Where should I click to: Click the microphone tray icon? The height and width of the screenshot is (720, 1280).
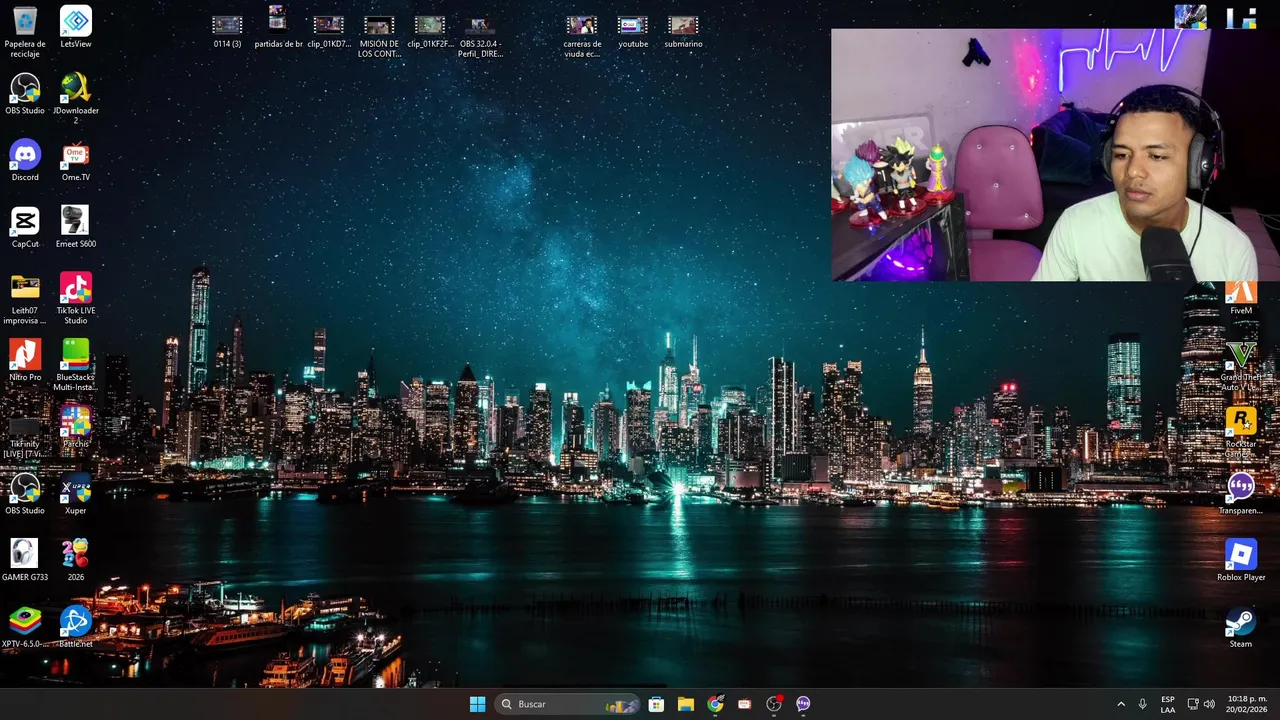pos(1142,704)
